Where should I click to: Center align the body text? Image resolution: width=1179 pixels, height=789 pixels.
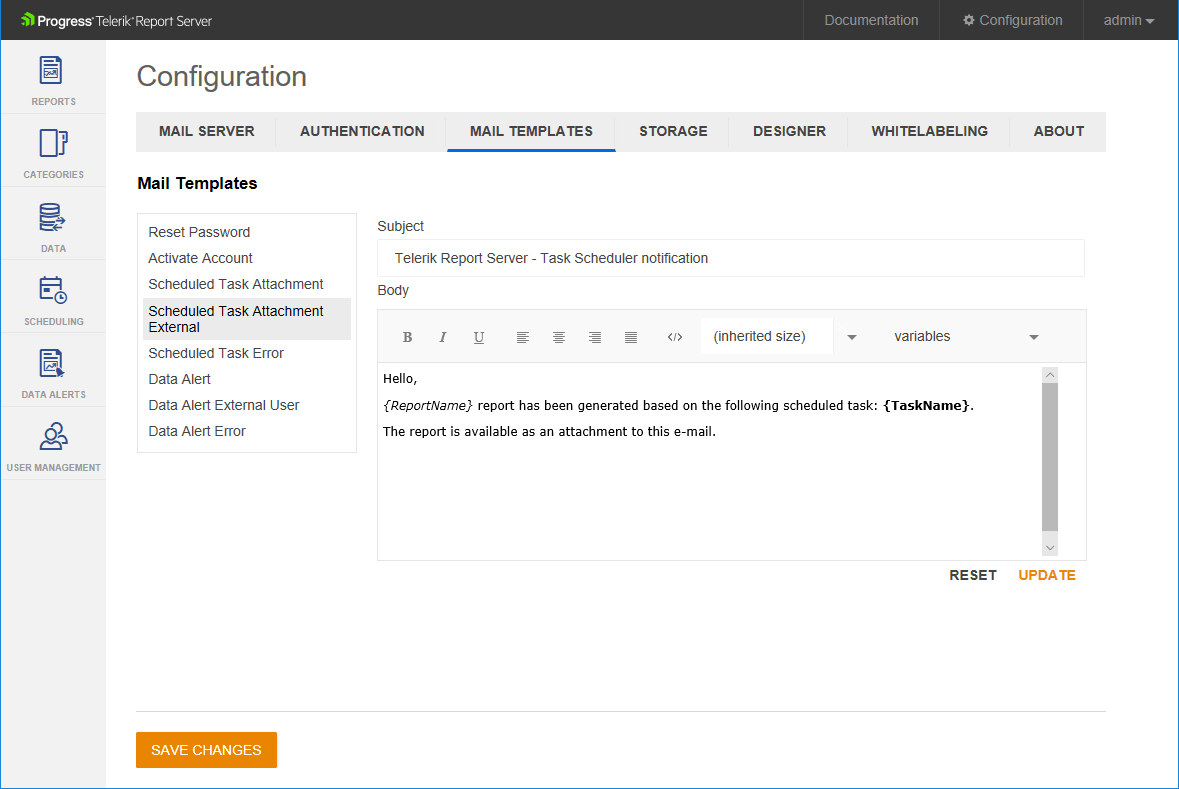click(559, 337)
